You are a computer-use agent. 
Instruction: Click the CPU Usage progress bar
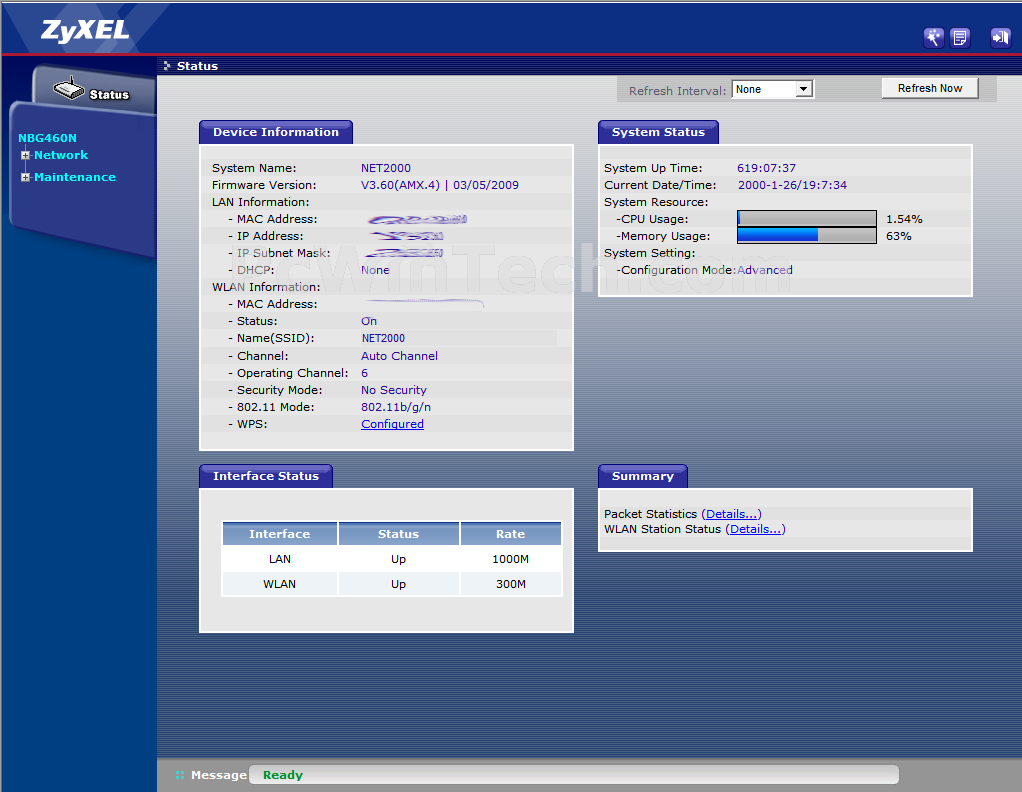pos(807,218)
